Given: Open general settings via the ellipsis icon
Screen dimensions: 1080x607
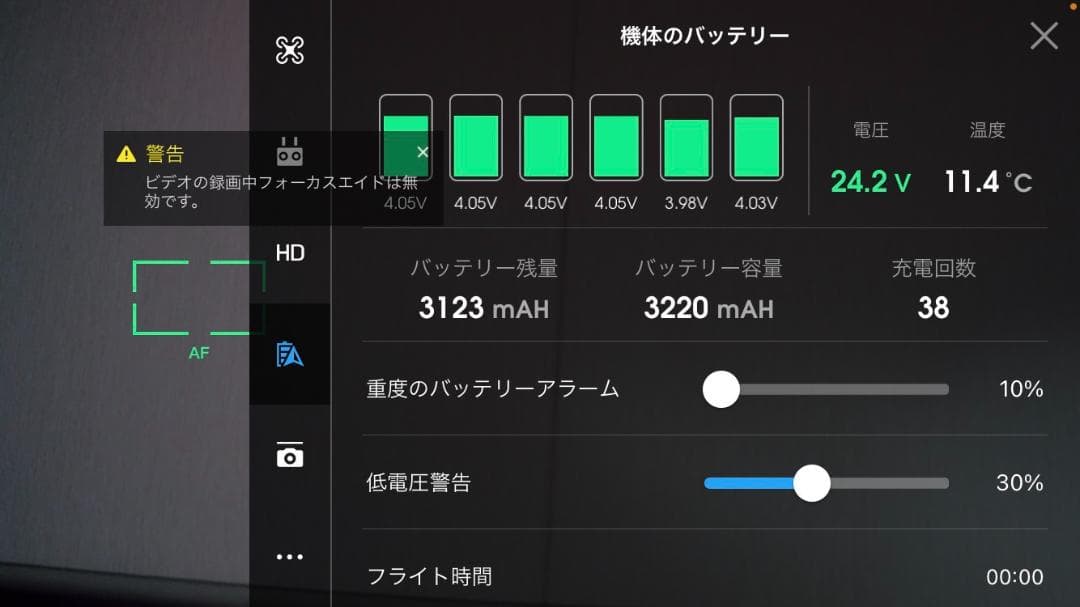Looking at the screenshot, I should coord(289,556).
